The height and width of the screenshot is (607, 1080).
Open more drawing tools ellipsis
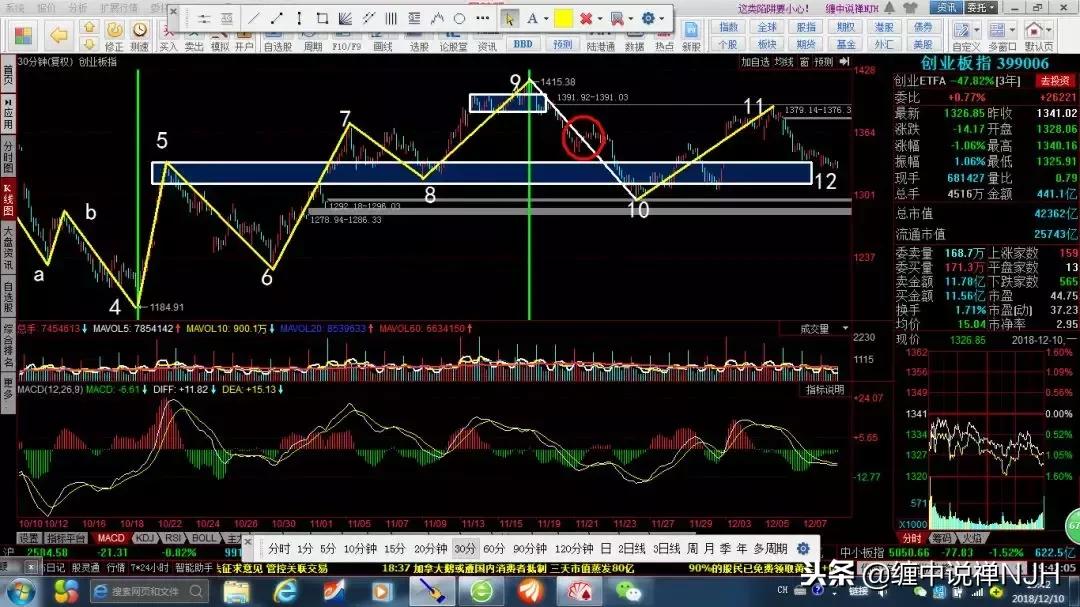482,19
